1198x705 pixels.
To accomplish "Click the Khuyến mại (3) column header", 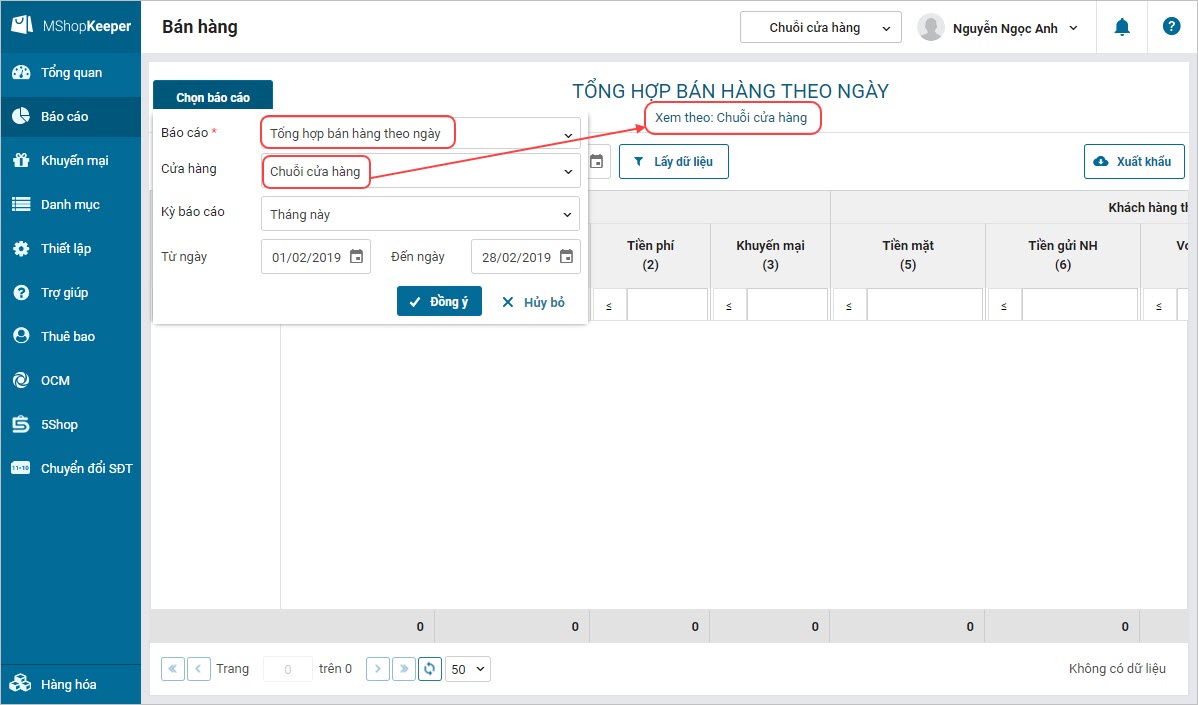I will click(770, 255).
